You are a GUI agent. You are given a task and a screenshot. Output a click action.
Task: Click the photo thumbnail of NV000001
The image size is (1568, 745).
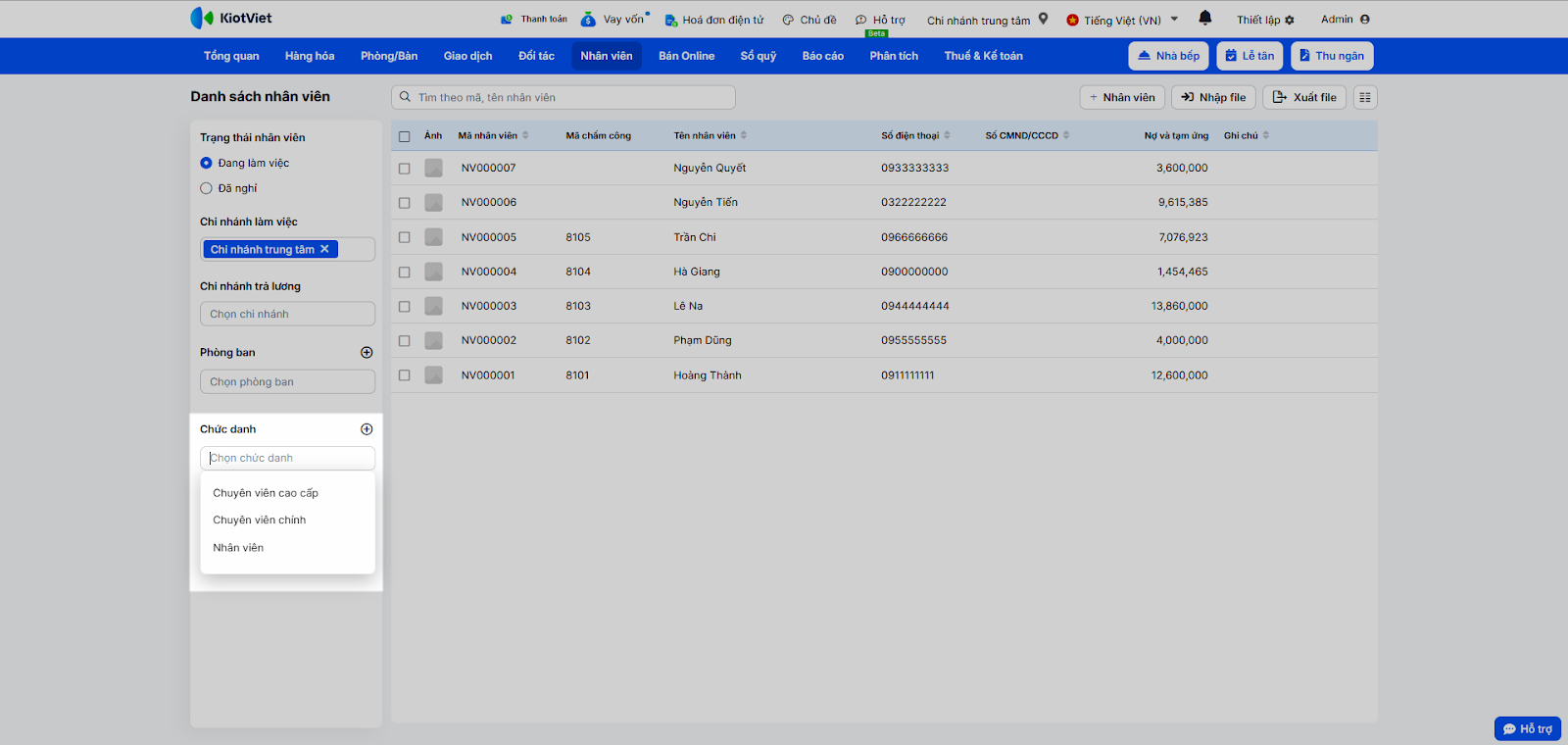pos(433,375)
